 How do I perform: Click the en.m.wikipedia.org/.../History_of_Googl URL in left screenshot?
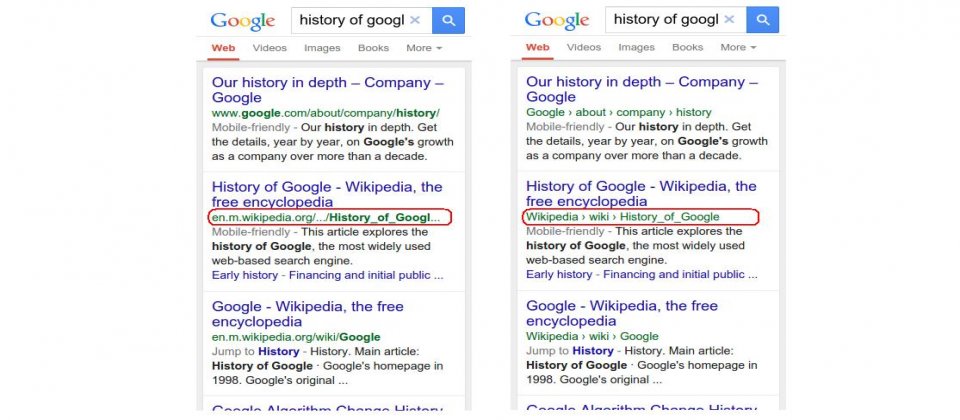(x=326, y=217)
